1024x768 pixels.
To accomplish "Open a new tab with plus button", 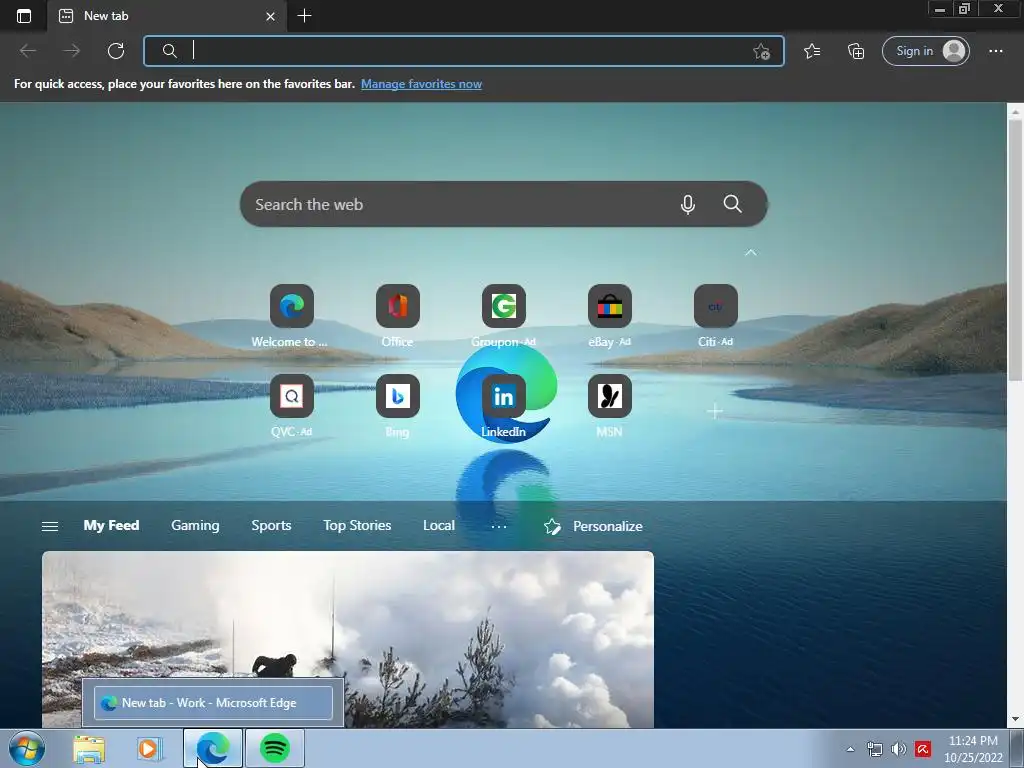I will tap(304, 16).
